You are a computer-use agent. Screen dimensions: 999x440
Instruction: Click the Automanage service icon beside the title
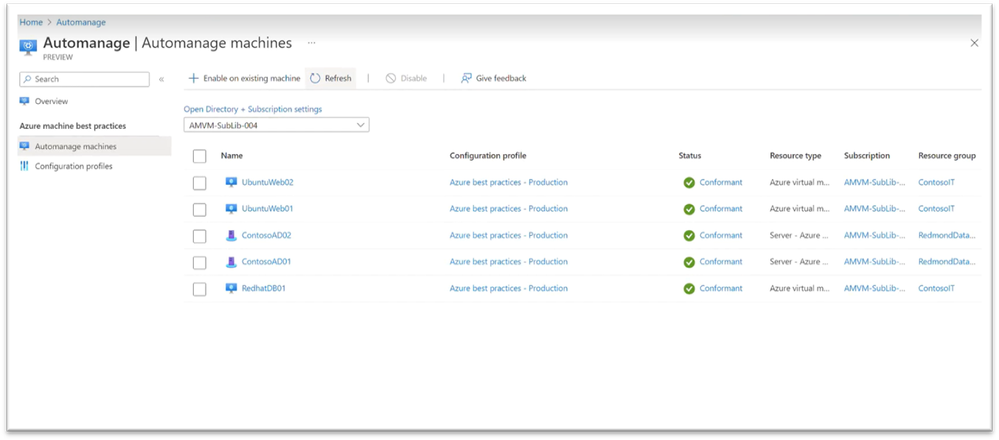coord(29,46)
